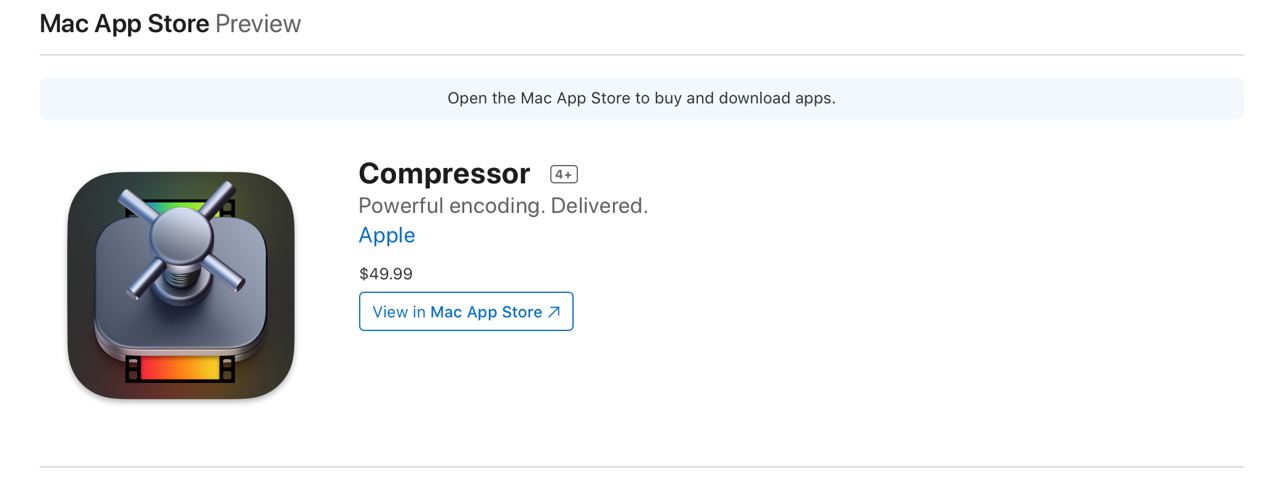This screenshot has width=1280, height=480.
Task: Click 'View in' text on the button
Action: pos(399,312)
